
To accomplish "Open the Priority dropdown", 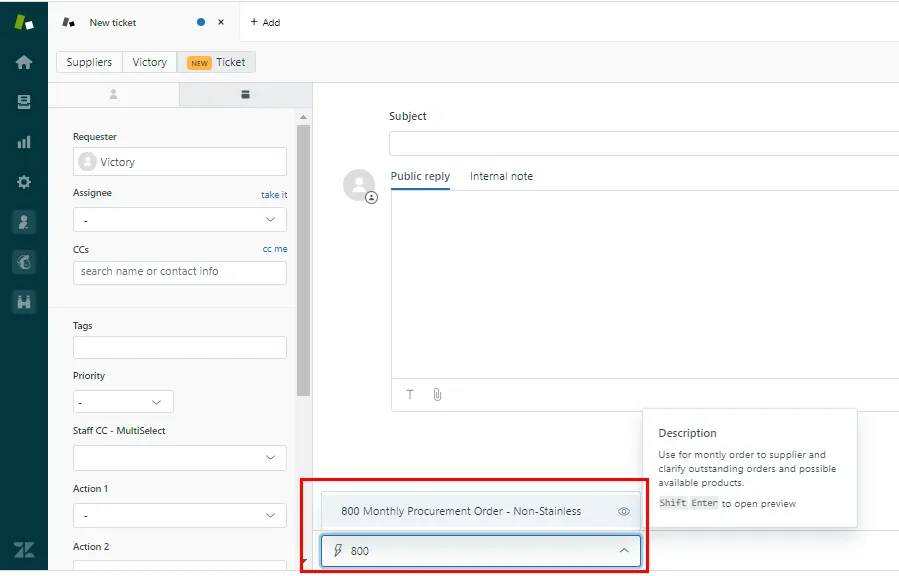I will [123, 402].
